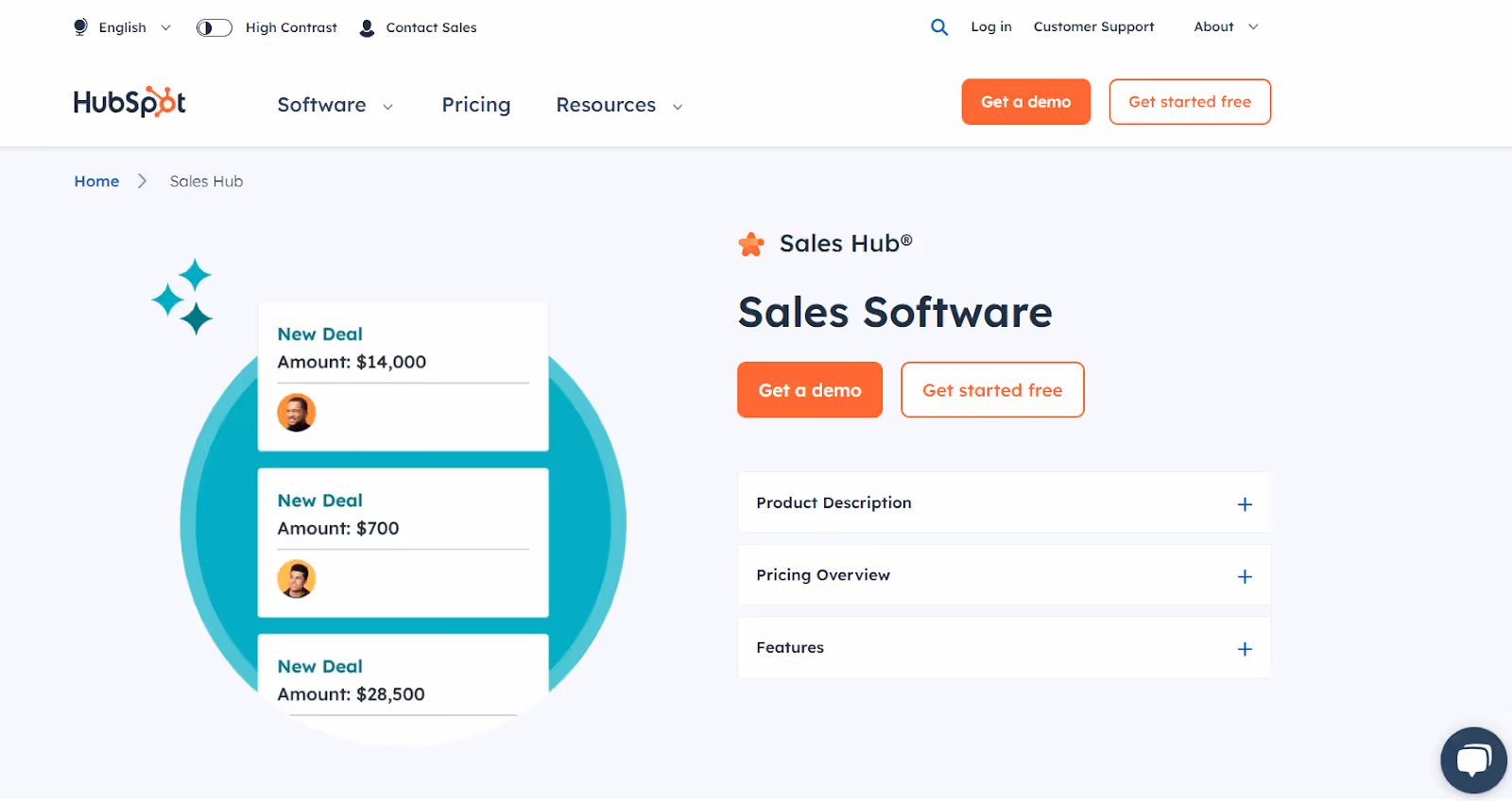
Task: Click the Log in link
Action: [x=991, y=26]
